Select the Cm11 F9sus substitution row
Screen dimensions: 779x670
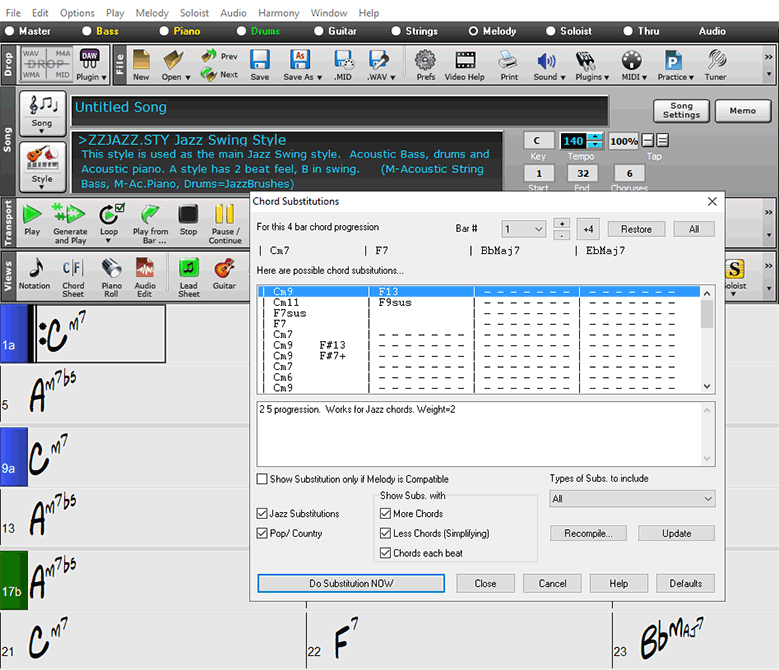point(479,302)
